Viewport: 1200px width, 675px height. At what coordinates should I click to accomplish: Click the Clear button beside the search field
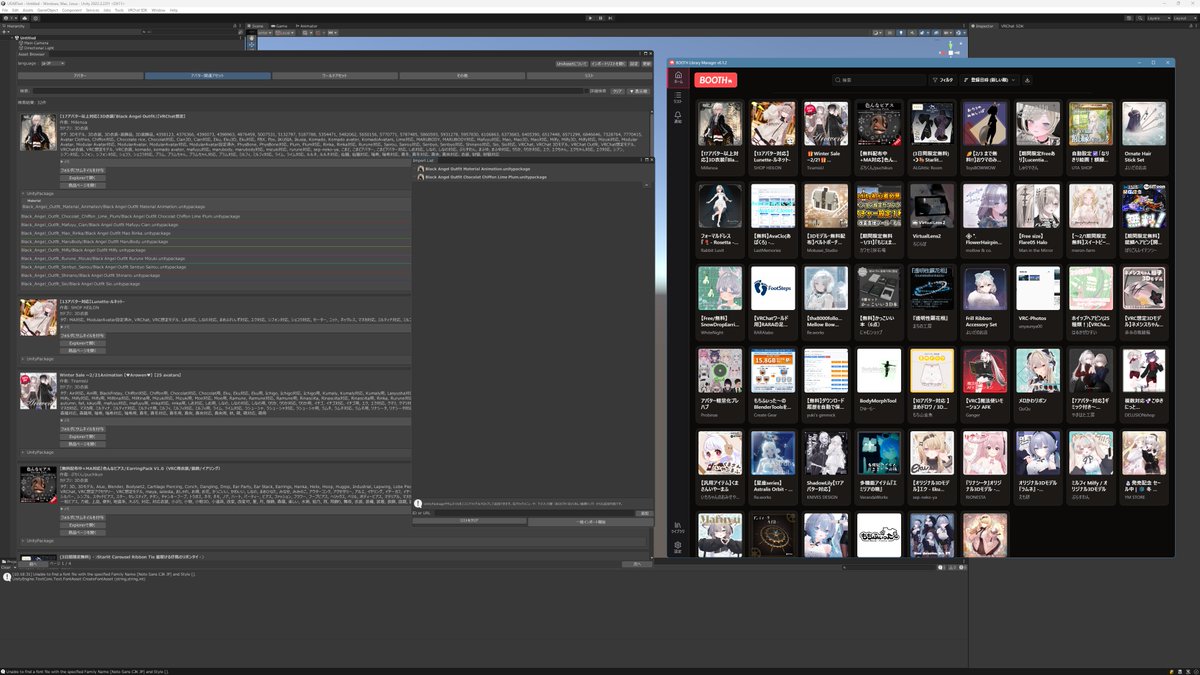tap(617, 90)
